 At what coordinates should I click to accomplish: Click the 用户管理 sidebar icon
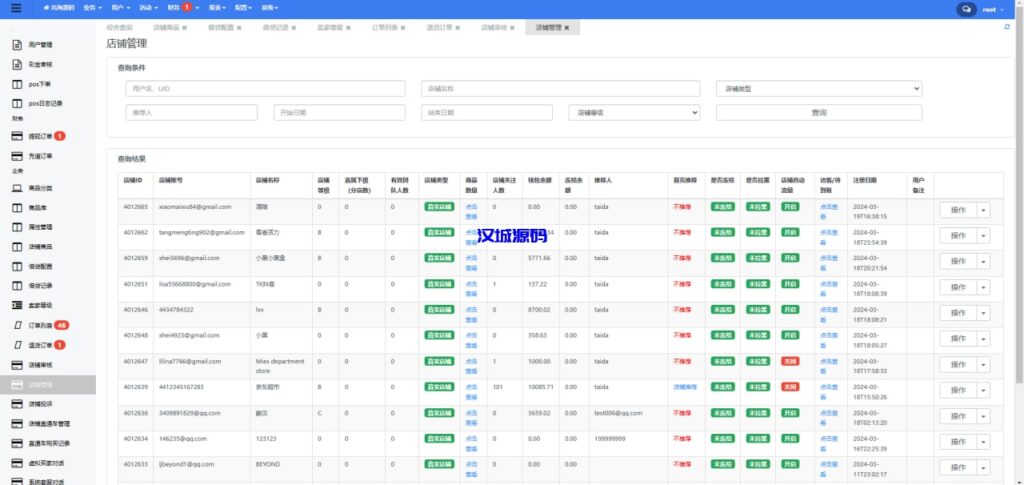(x=17, y=45)
